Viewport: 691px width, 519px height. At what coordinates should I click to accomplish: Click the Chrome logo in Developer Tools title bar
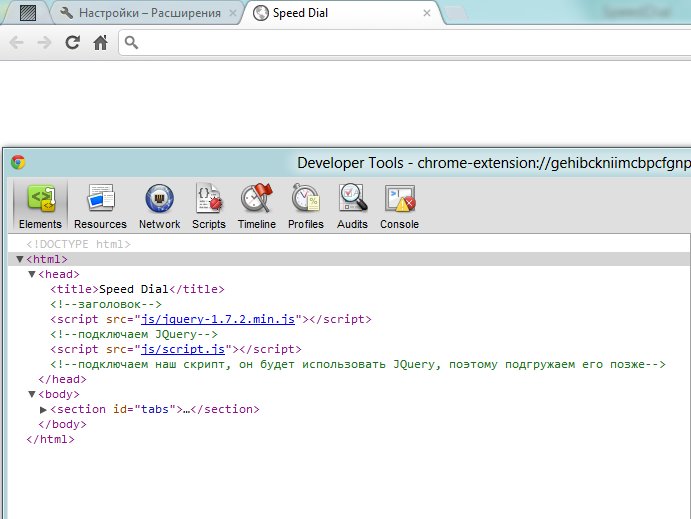point(18,162)
